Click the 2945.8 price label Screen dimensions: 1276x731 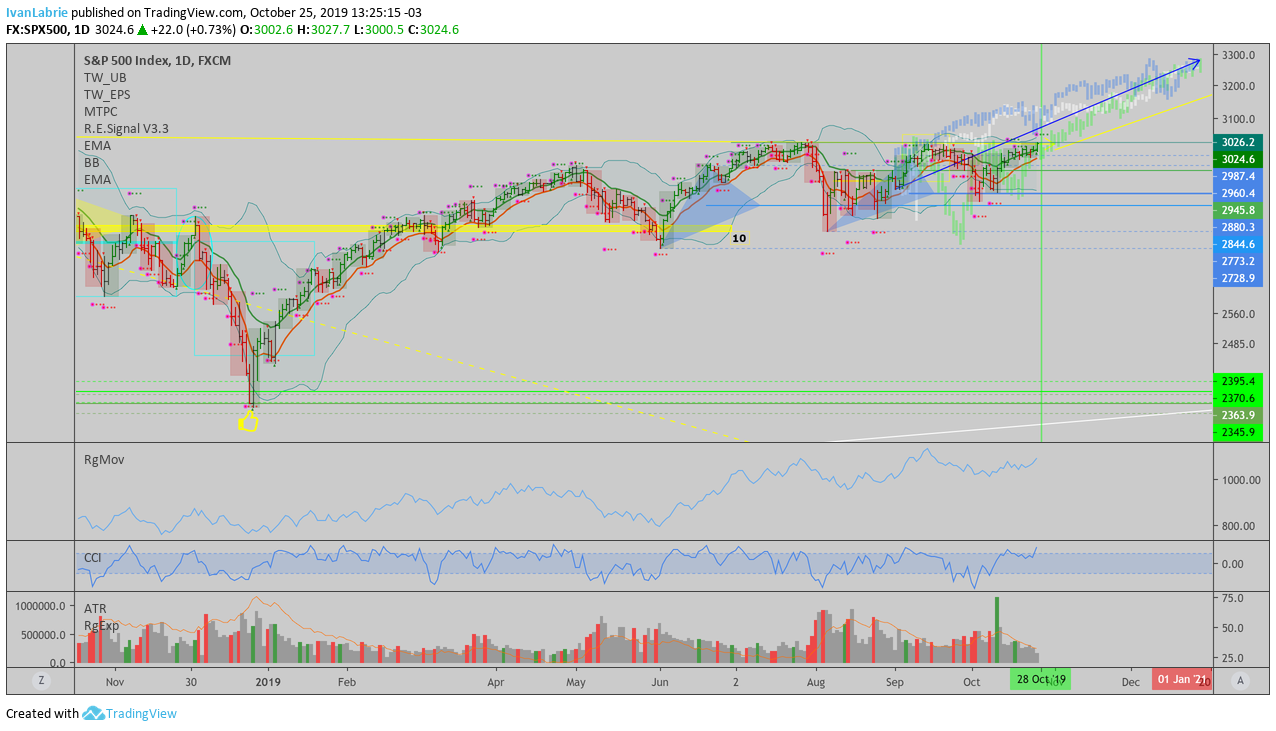pyautogui.click(x=1238, y=210)
